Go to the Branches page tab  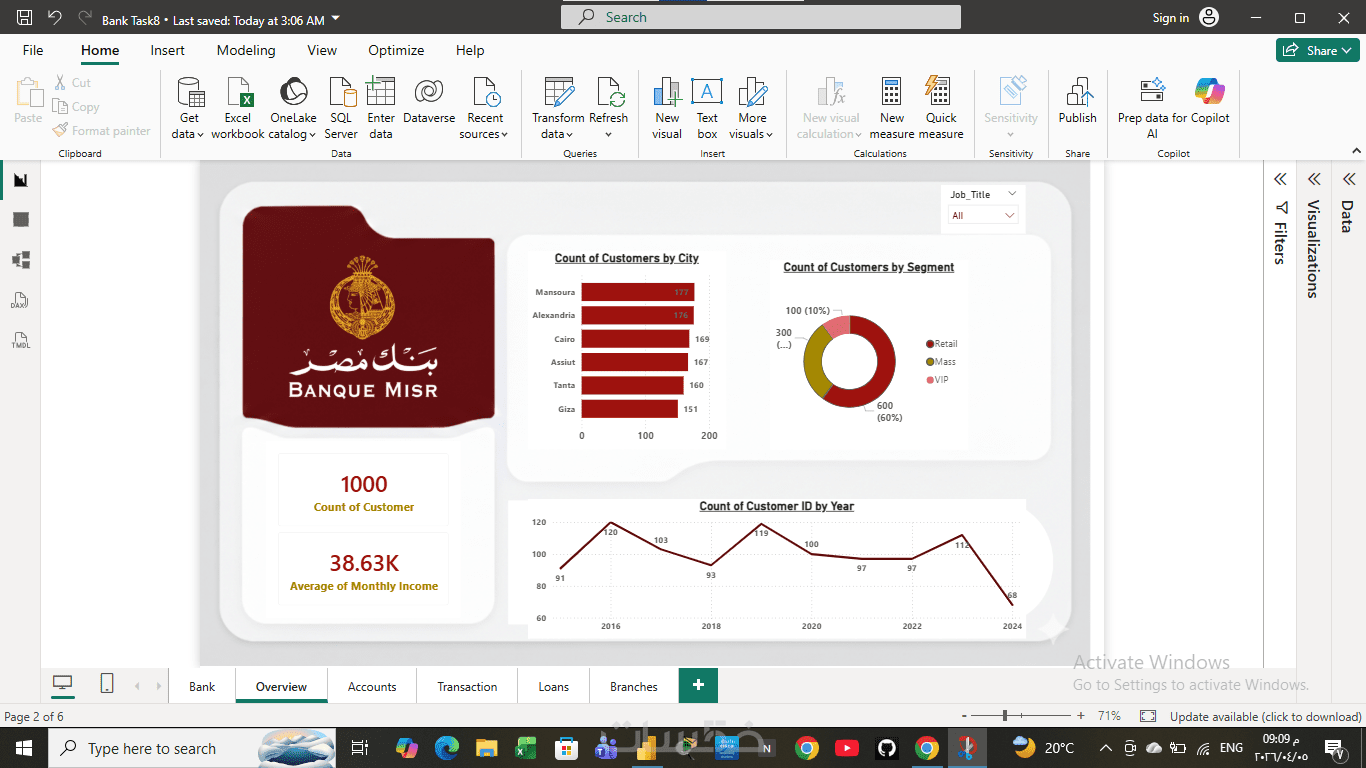(x=634, y=686)
